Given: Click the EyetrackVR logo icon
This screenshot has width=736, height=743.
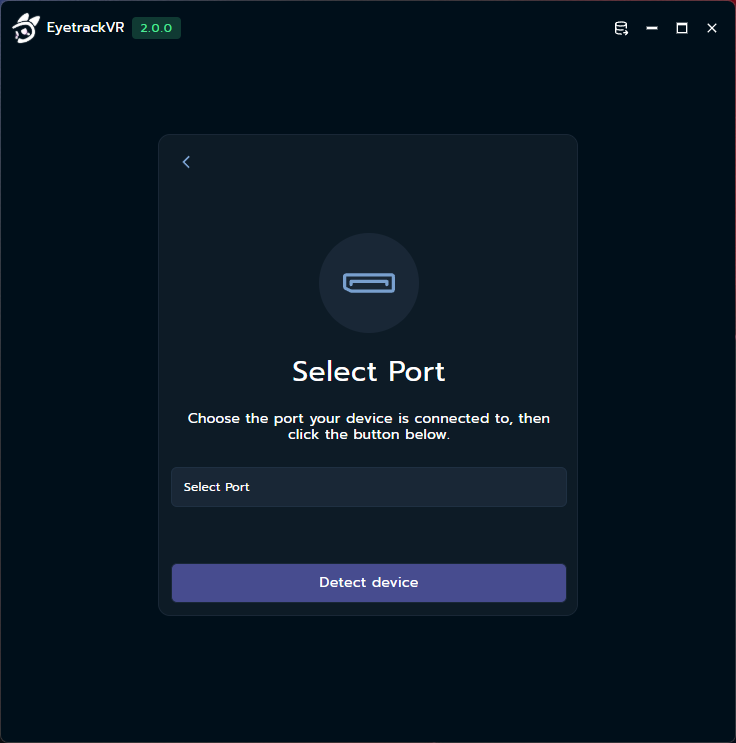Looking at the screenshot, I should (x=25, y=29).
